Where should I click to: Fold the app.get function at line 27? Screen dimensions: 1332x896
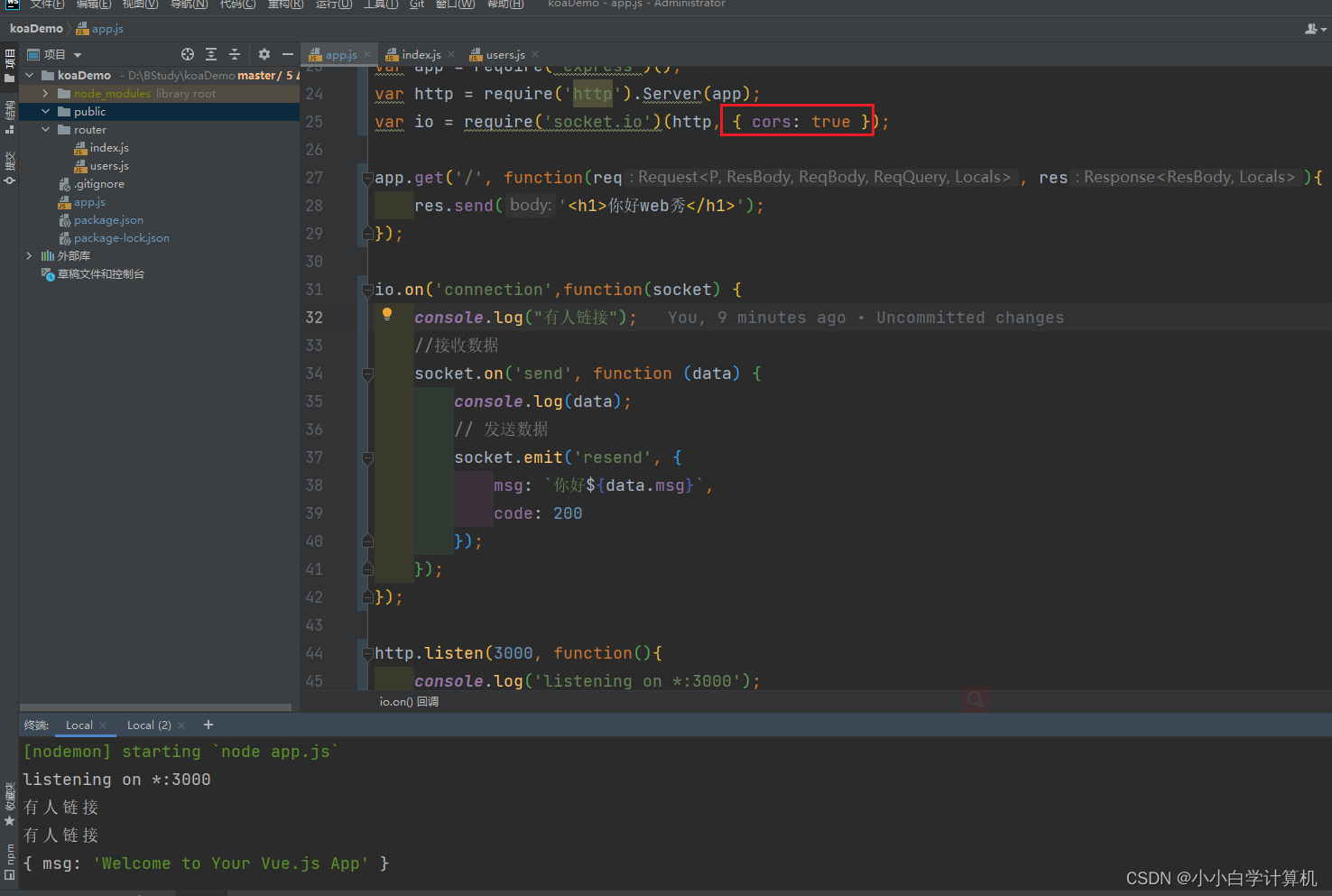click(x=367, y=179)
